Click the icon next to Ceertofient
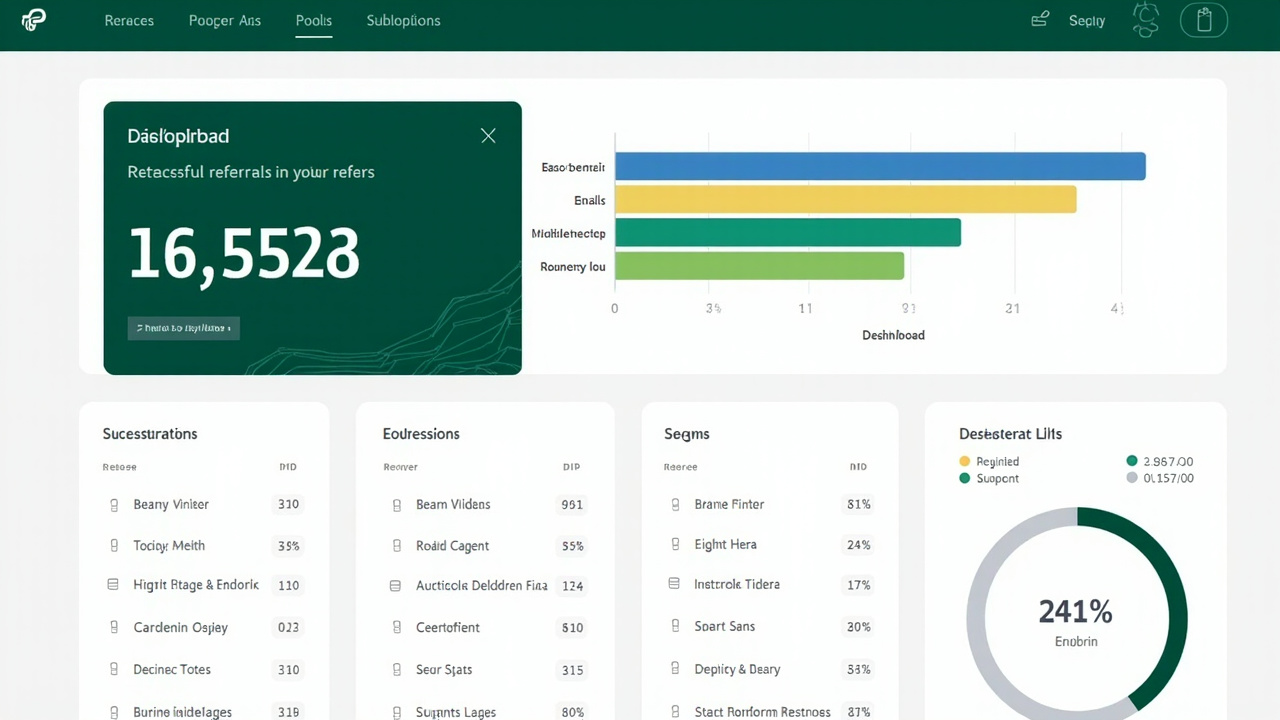 (x=397, y=628)
